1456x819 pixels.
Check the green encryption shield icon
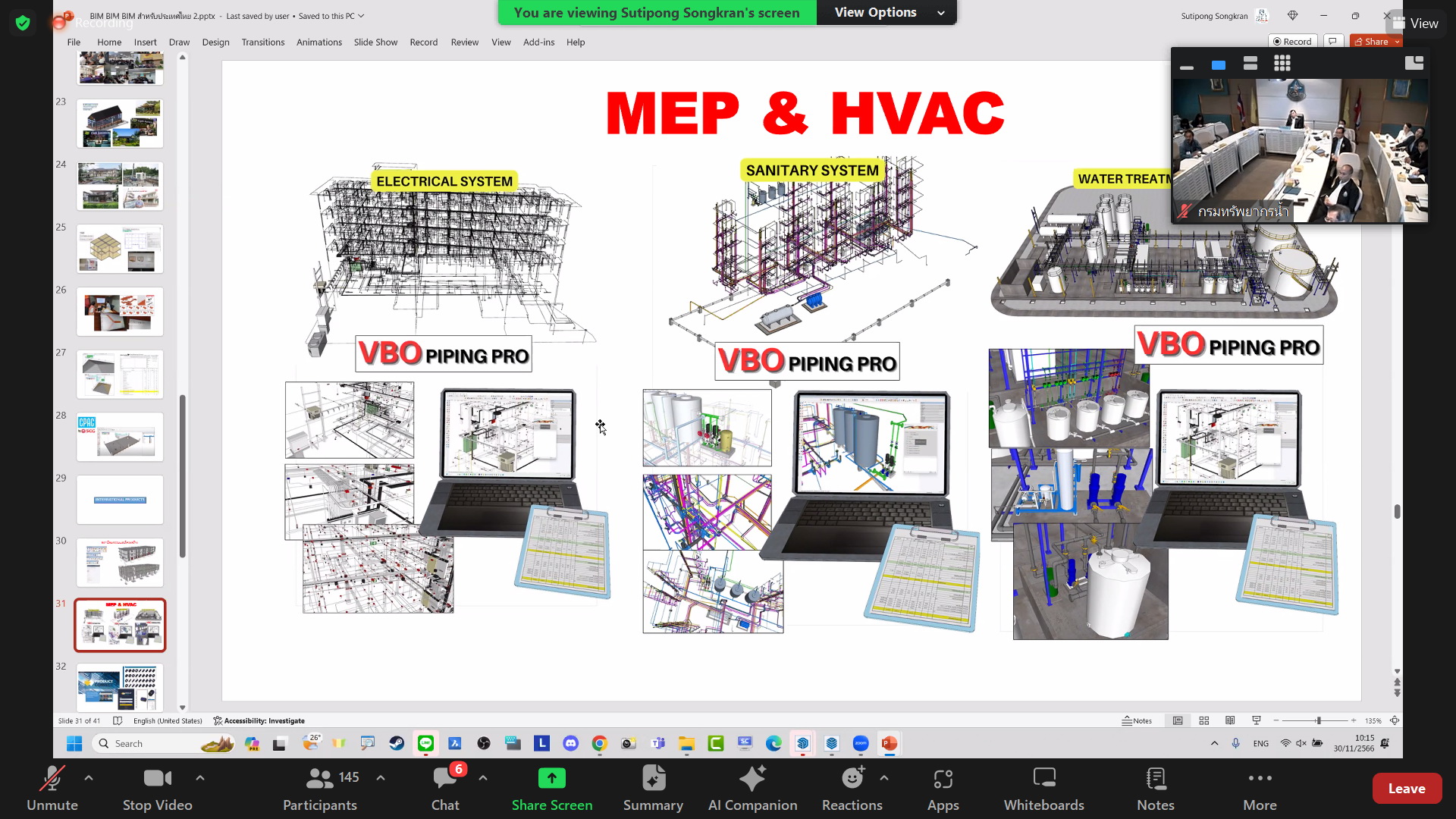coord(23,24)
